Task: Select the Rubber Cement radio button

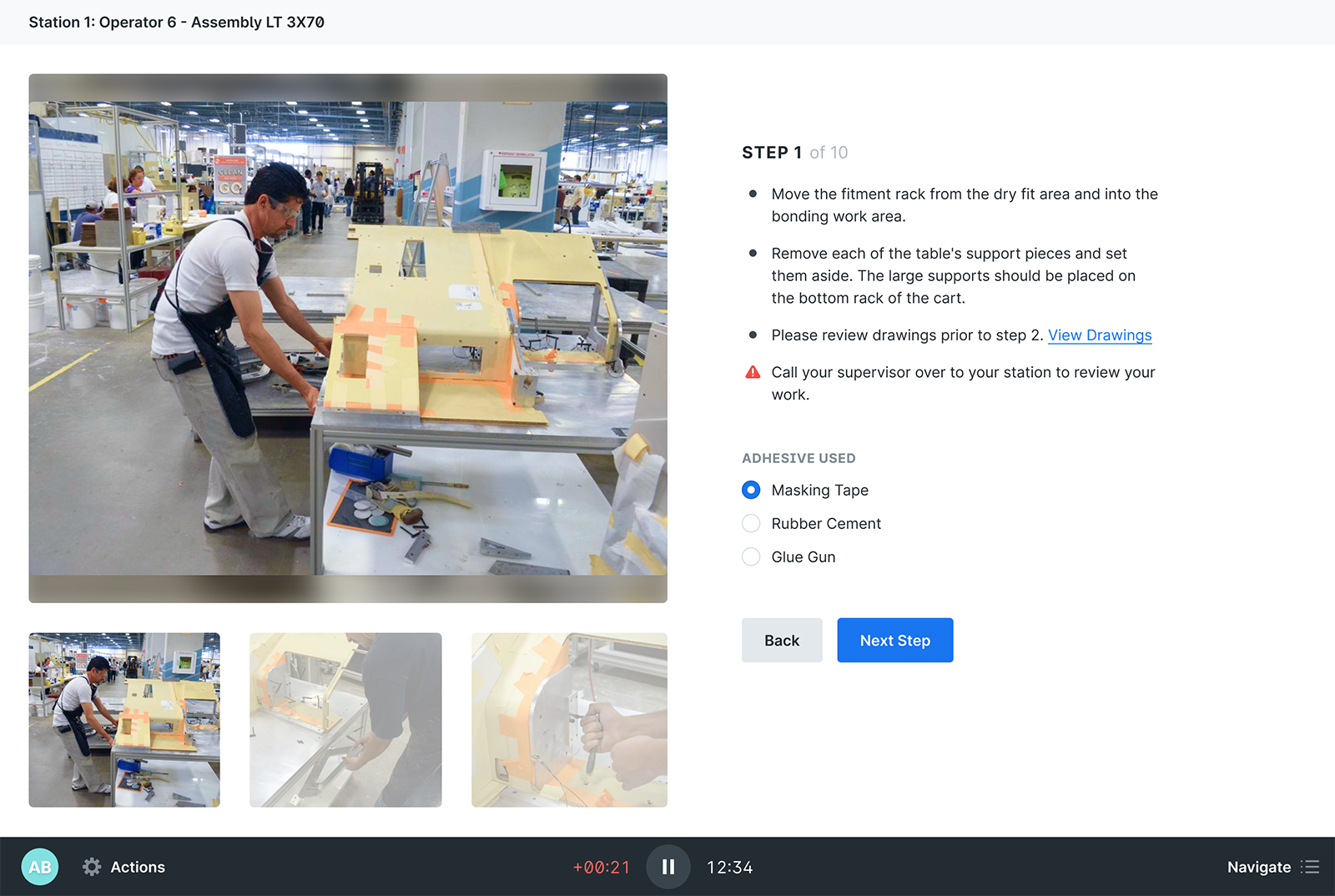Action: click(751, 523)
